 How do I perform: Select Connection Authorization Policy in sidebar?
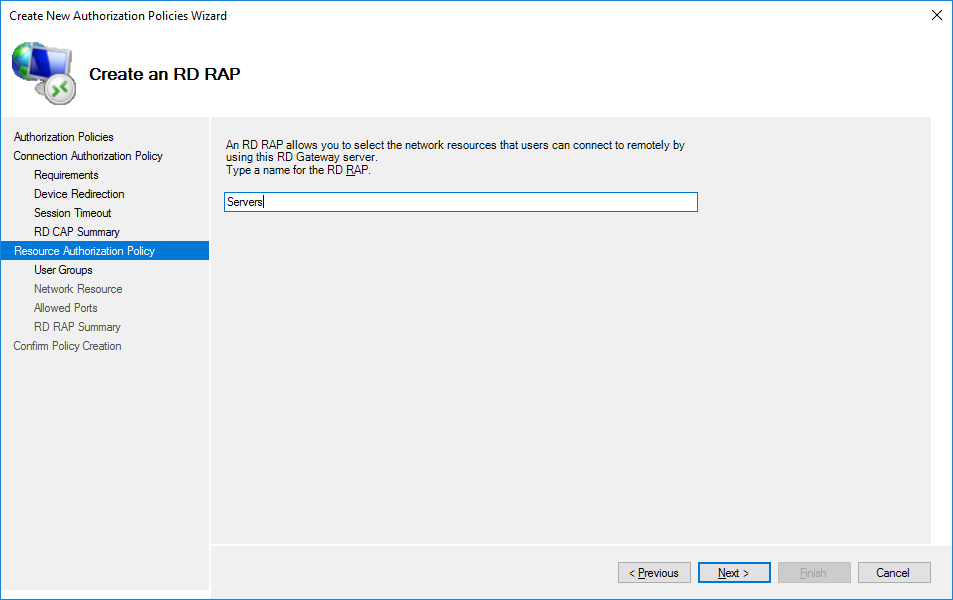pos(88,156)
